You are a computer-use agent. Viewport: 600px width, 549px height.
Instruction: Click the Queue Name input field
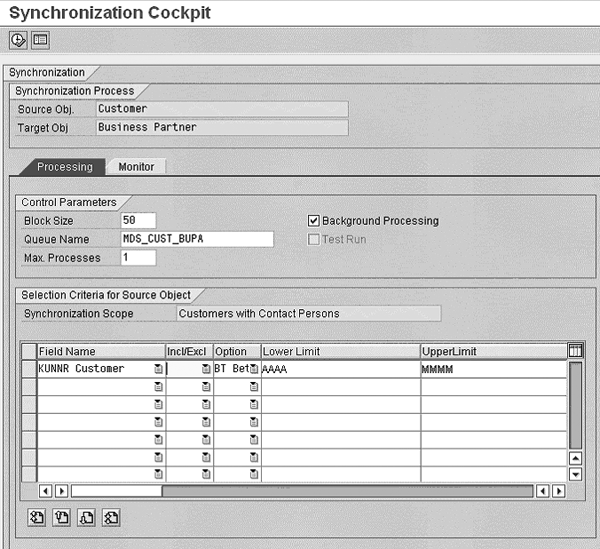pos(197,239)
